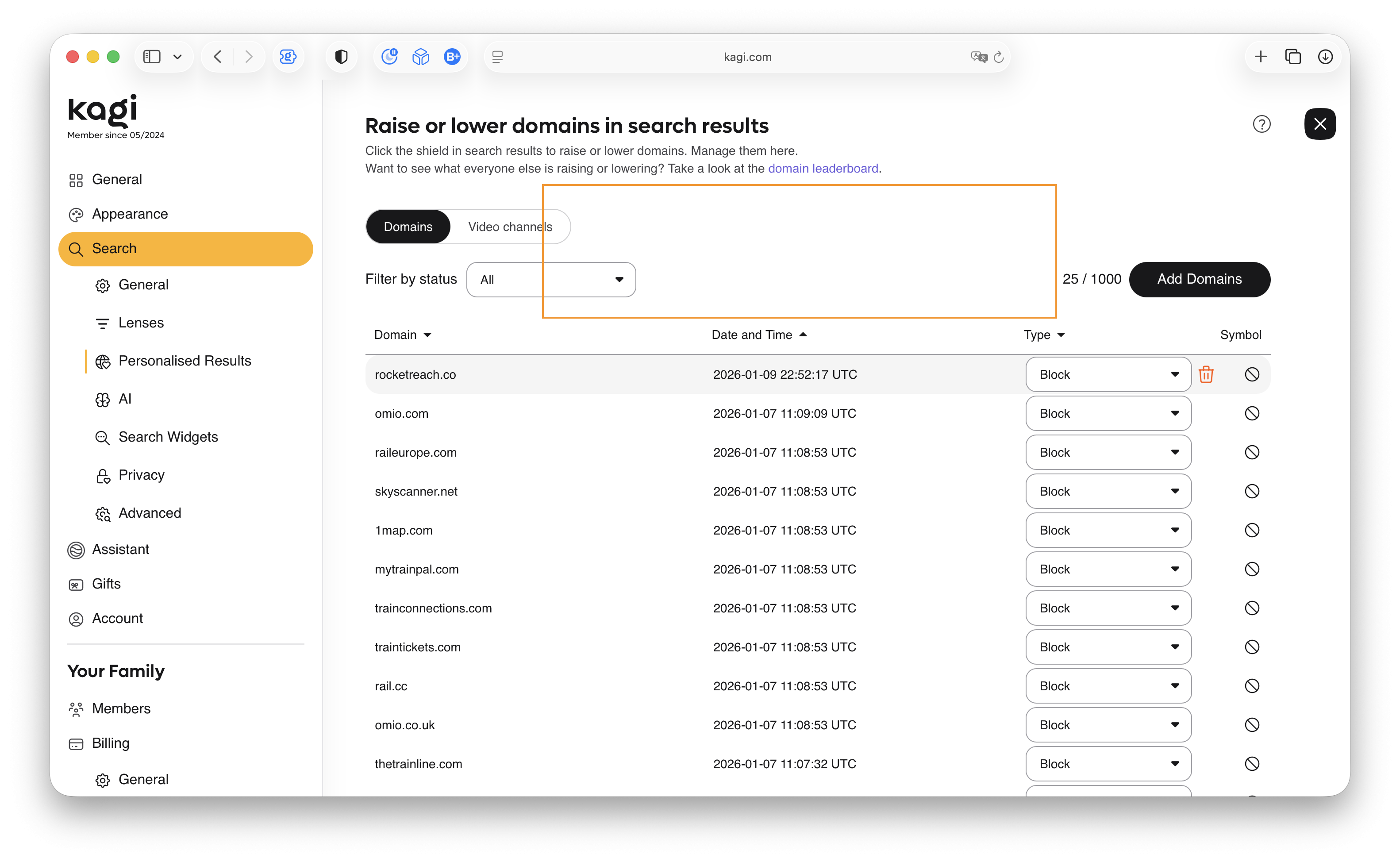The image size is (1400, 862).
Task: Select the Domains tab
Action: tap(408, 226)
